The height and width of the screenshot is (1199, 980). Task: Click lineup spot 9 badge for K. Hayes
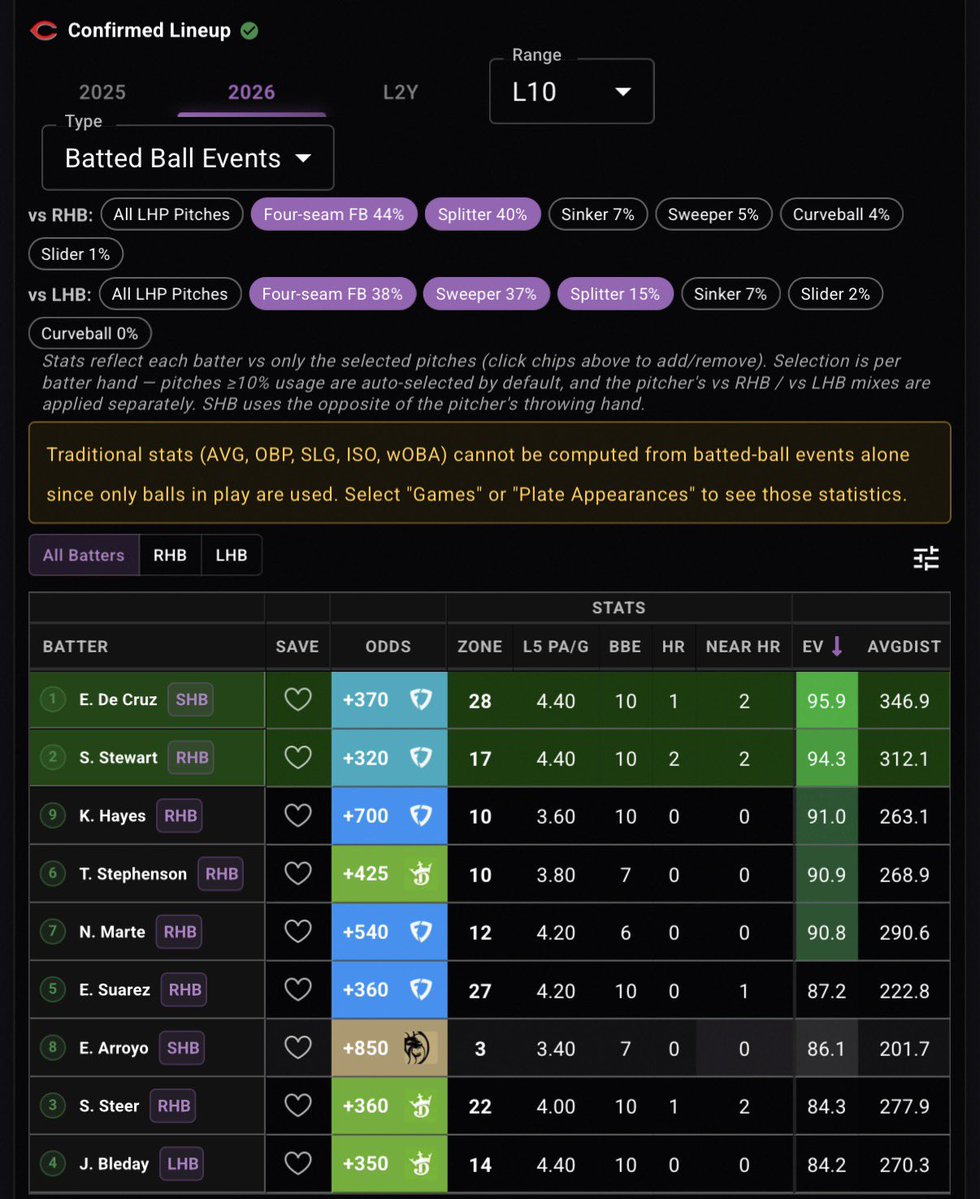click(53, 815)
